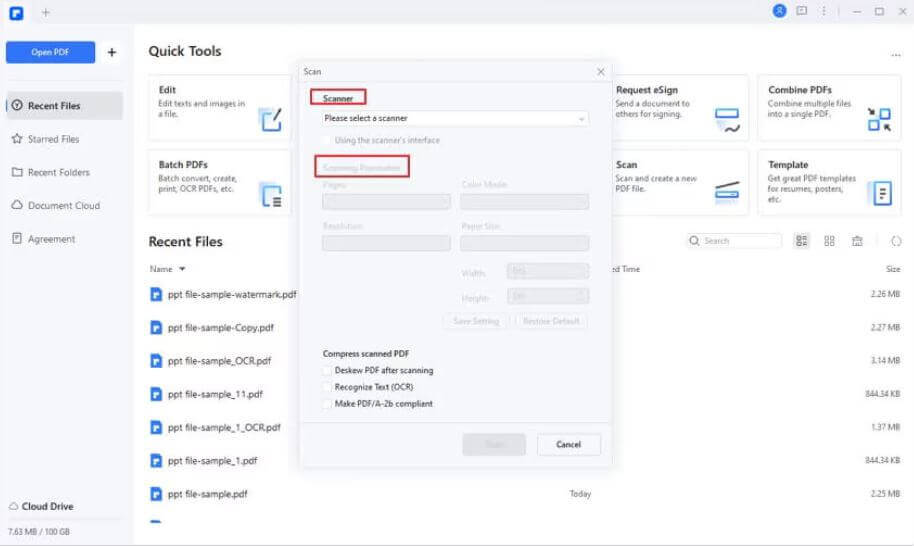This screenshot has width=914, height=546.
Task: Open the message feedback icon in title bar
Action: click(801, 11)
